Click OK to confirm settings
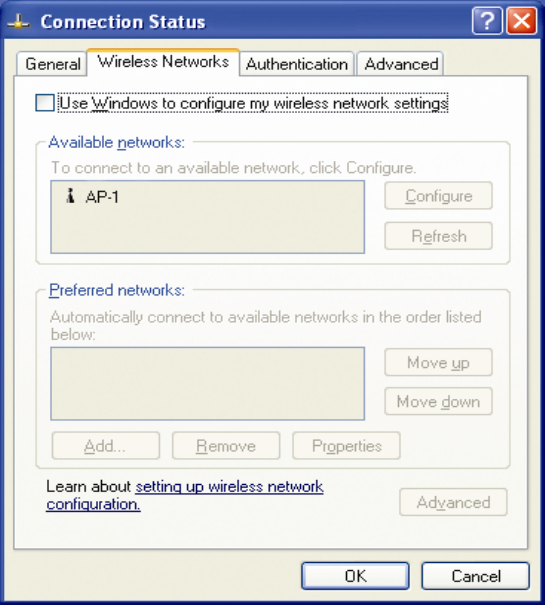Viewport: 545px width, 605px height. point(355,576)
